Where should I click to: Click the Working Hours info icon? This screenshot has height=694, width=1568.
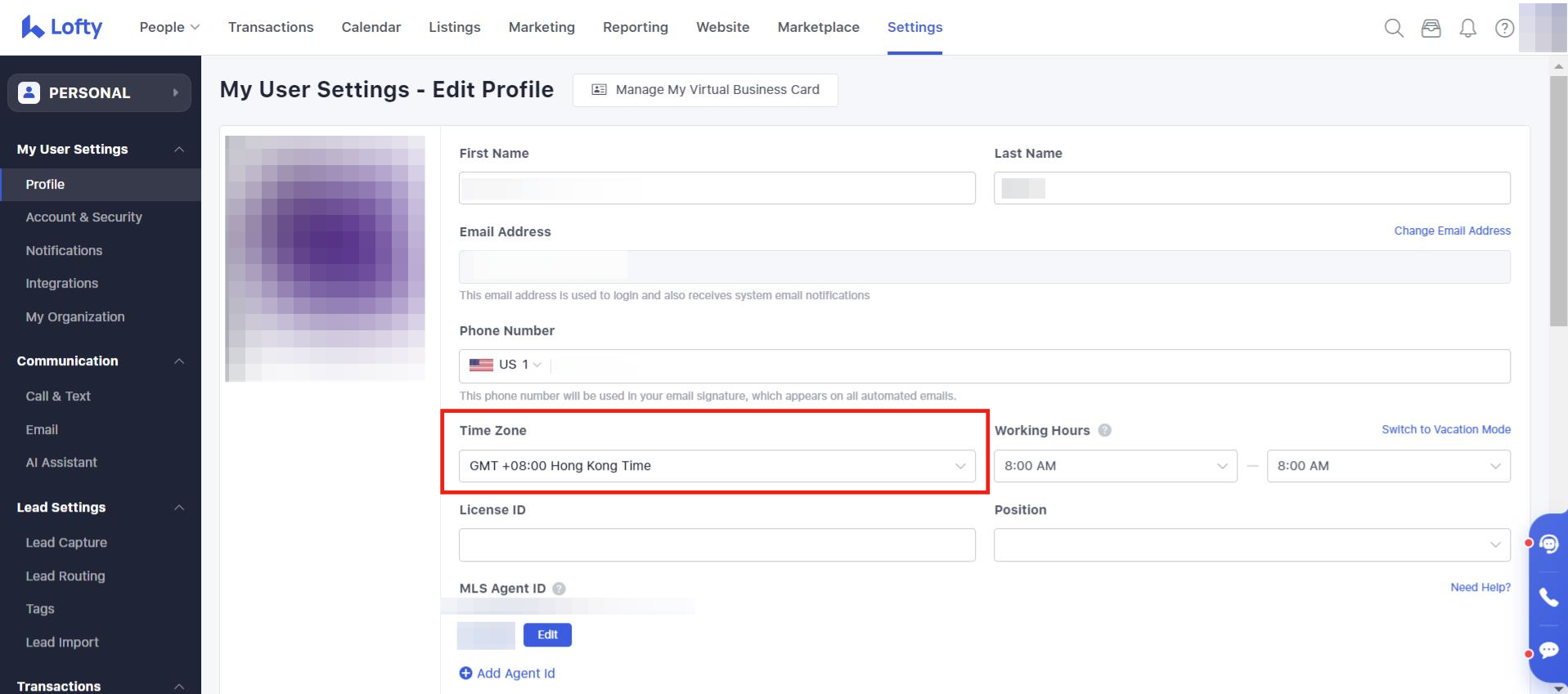click(1104, 430)
